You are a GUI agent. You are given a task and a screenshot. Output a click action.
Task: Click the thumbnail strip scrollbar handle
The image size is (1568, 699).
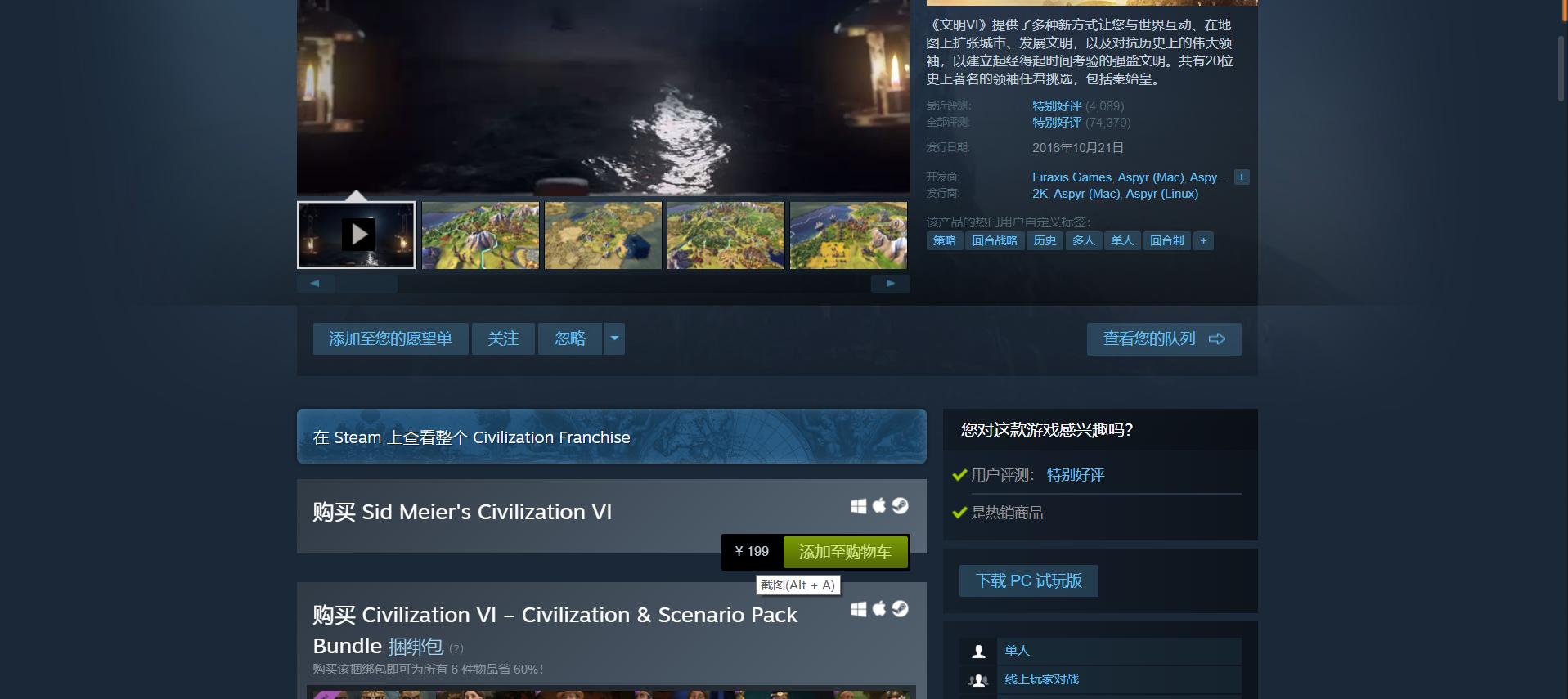coord(366,284)
